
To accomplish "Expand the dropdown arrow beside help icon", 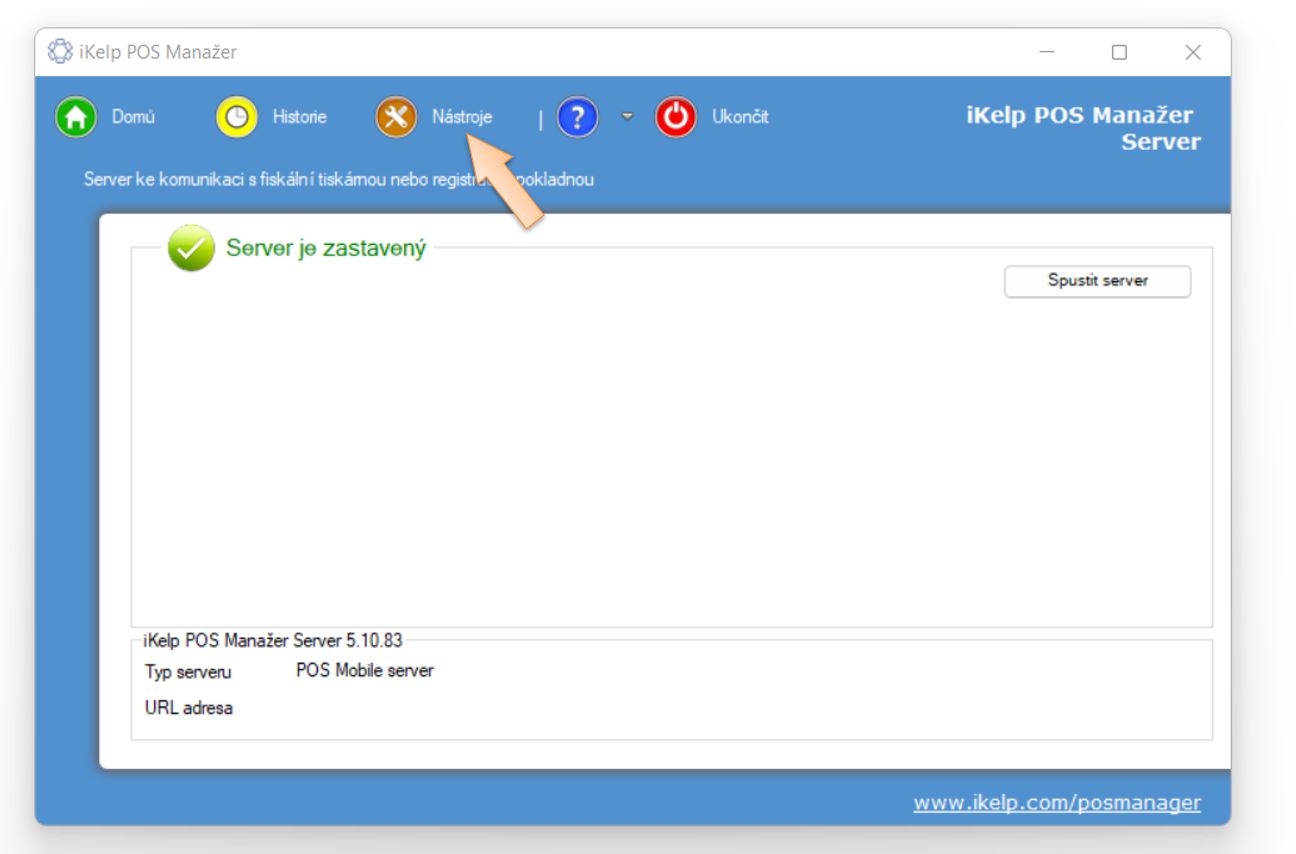I will pos(627,117).
